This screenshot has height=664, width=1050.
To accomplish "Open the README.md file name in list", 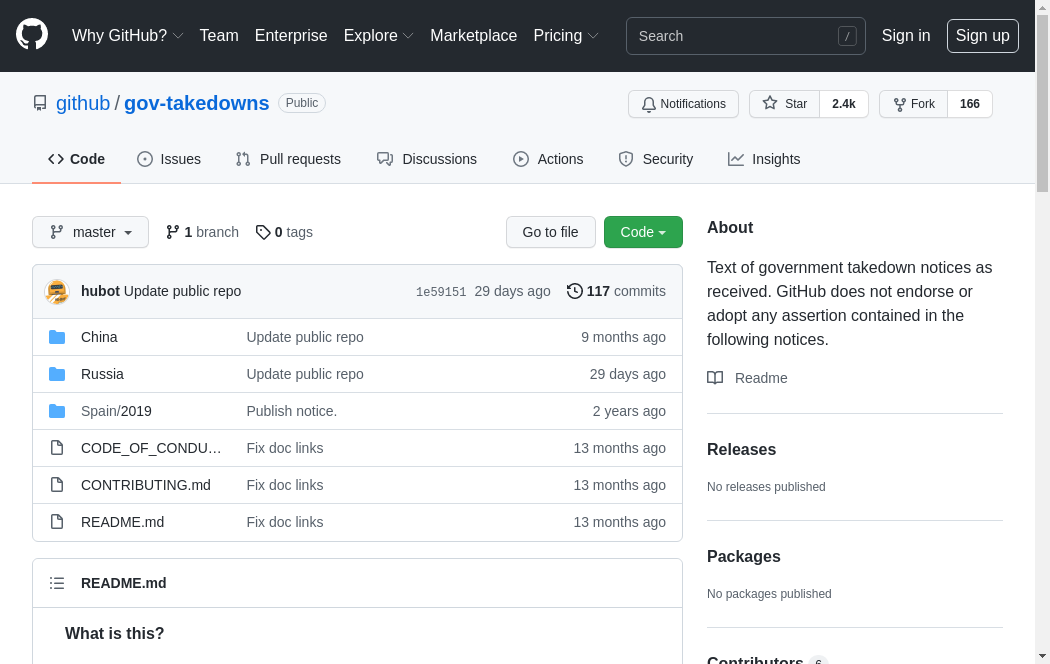I will [123, 521].
